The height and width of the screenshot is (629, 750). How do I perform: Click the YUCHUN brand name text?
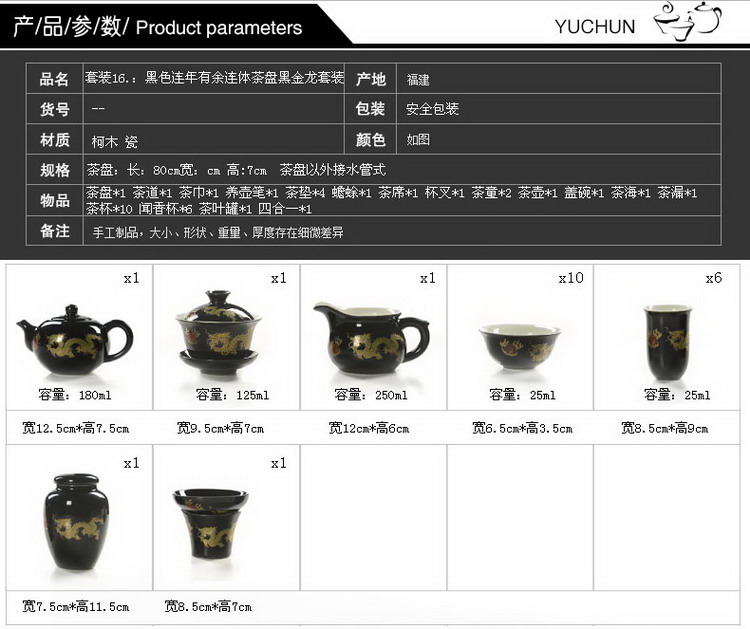pyautogui.click(x=595, y=26)
